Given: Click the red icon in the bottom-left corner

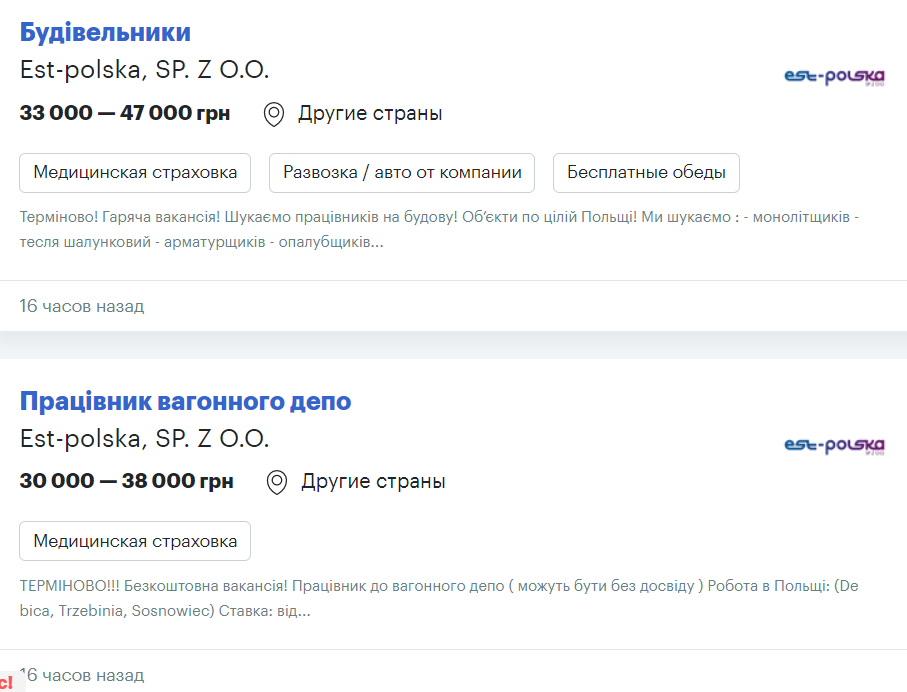Looking at the screenshot, I should (x=7, y=682).
